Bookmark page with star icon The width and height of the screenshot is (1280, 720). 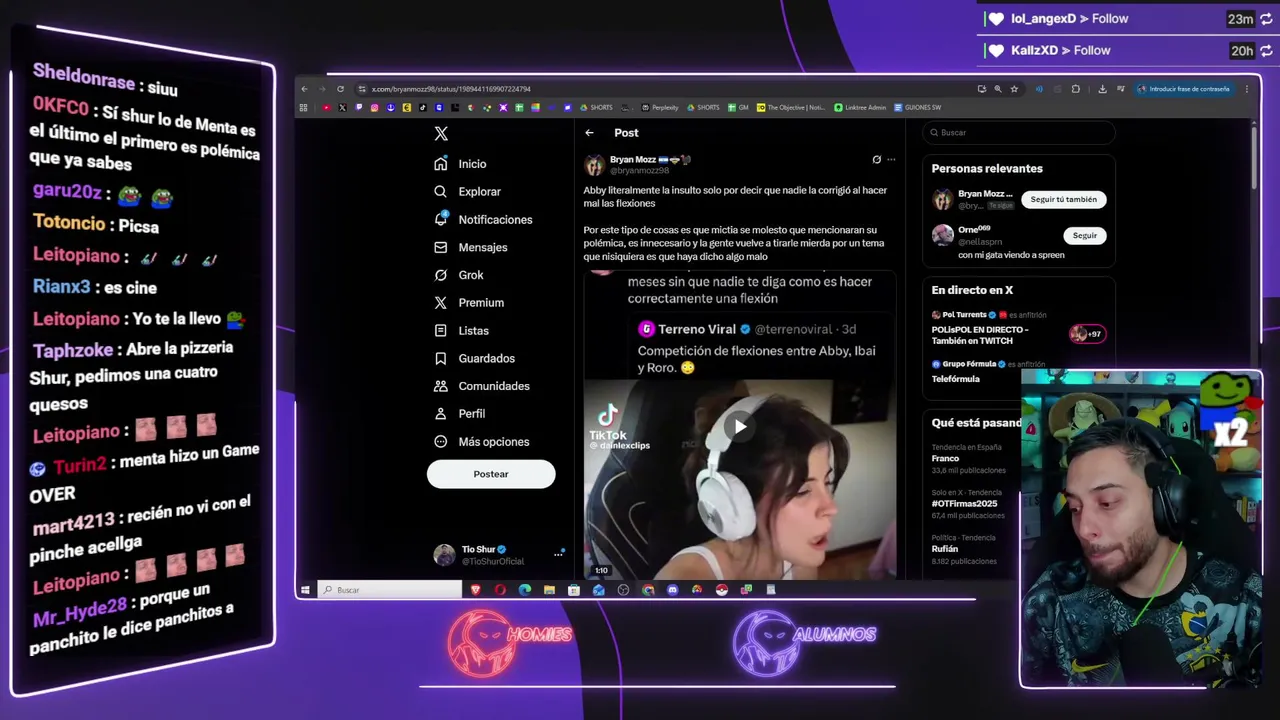coord(1014,89)
